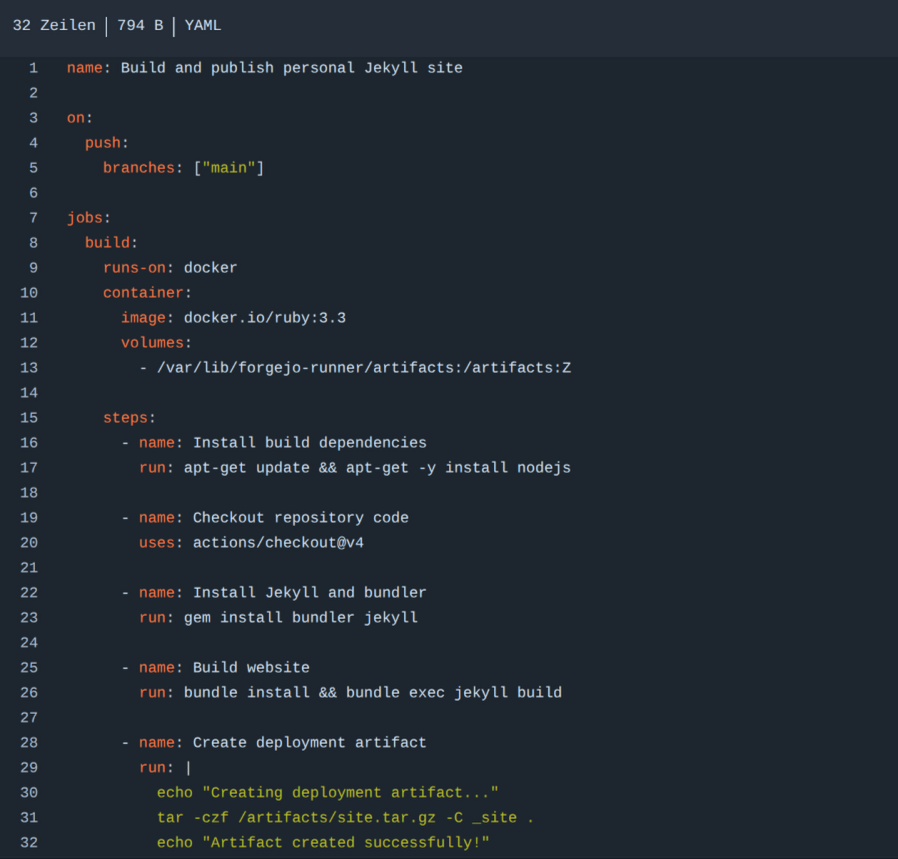Click line number 17 beside apt-get command
Screen dimensions: 898x859
pos(29,468)
